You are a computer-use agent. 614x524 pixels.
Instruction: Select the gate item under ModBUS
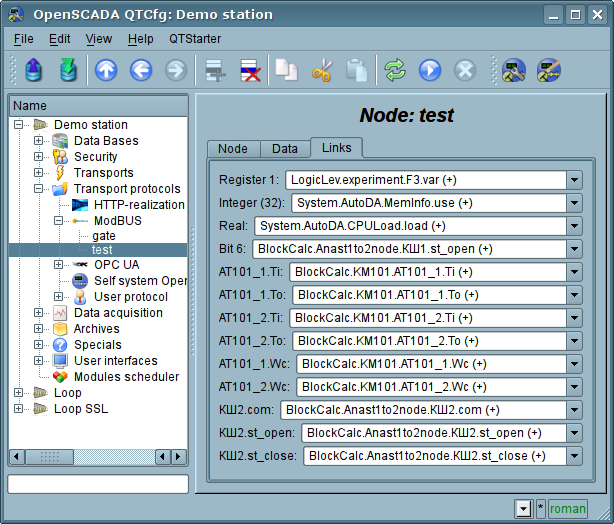point(104,235)
